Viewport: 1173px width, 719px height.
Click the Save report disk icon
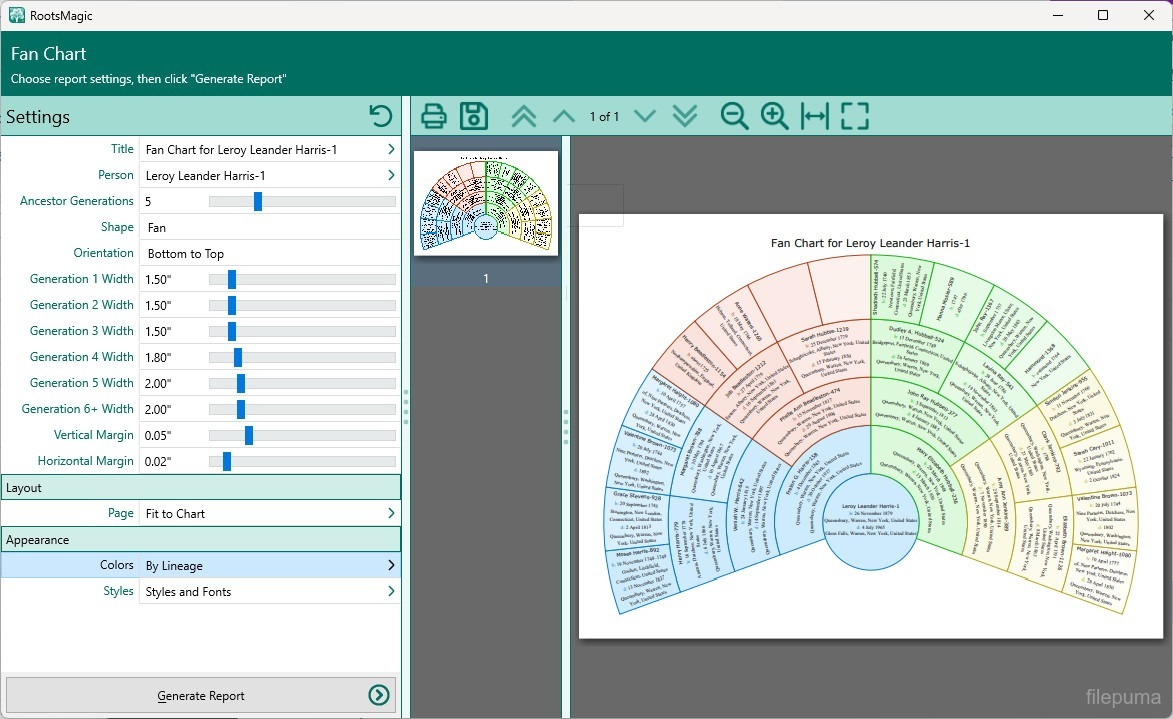click(x=473, y=116)
